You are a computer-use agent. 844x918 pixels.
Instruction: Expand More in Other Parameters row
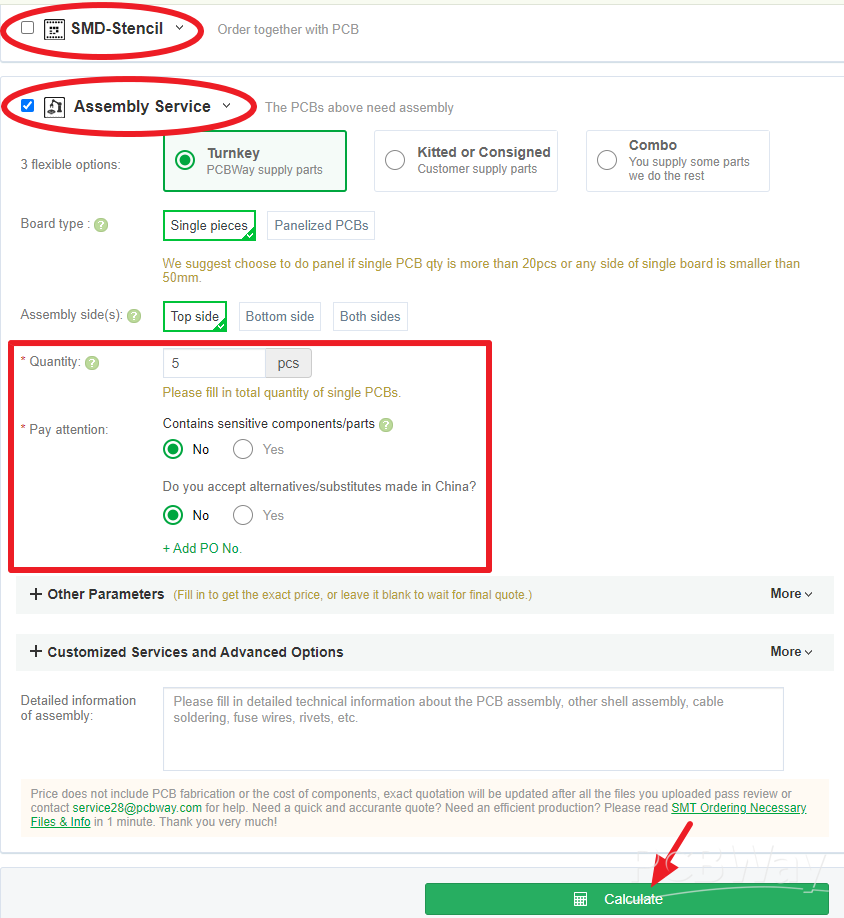tap(791, 594)
